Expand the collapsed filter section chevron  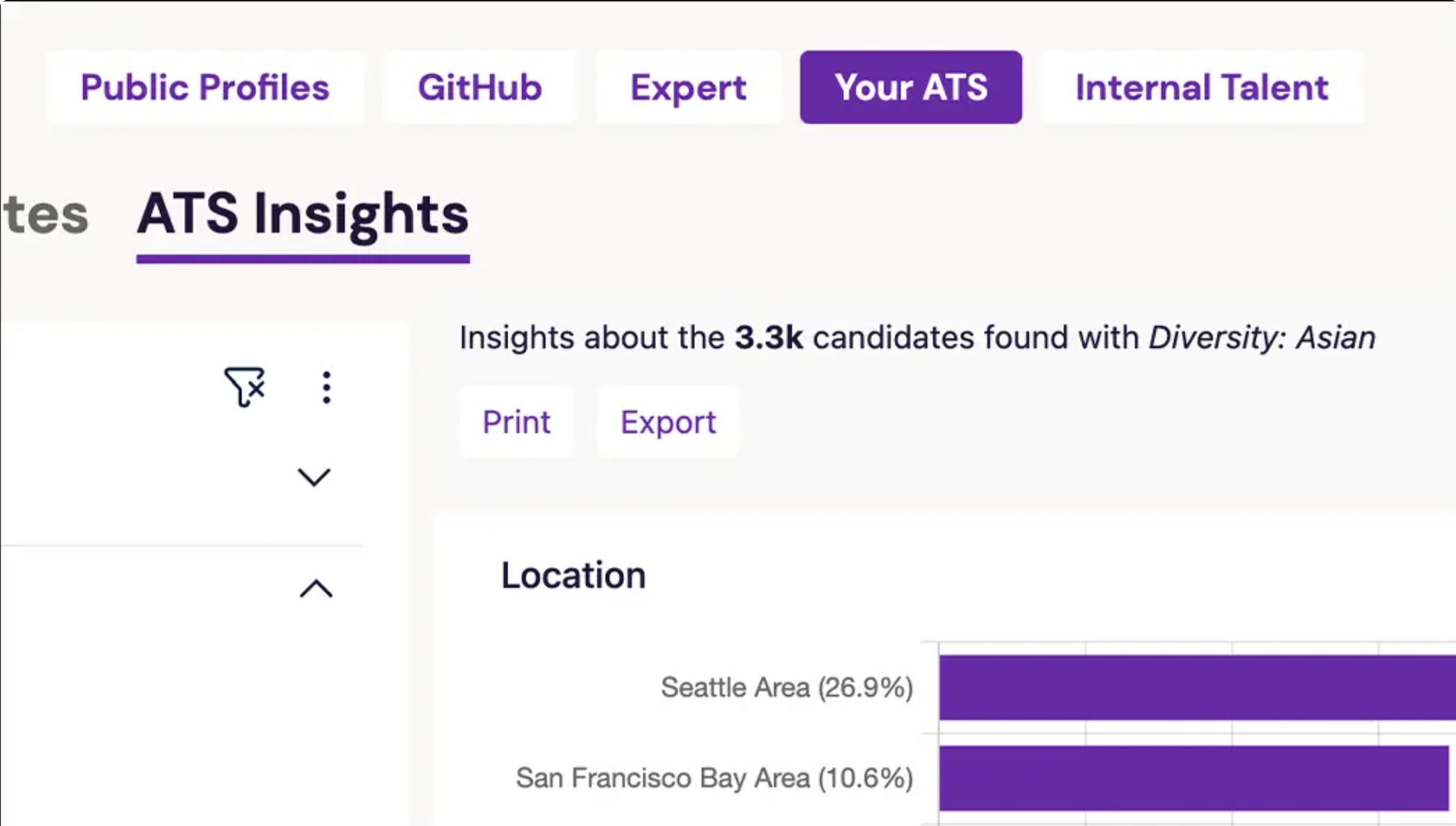tap(314, 477)
